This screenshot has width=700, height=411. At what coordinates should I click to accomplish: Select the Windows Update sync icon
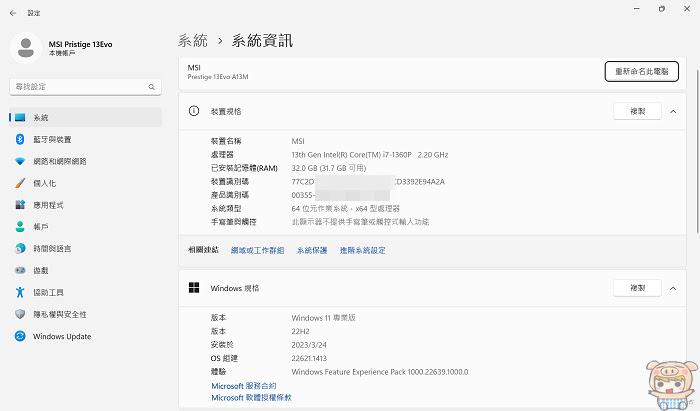[x=20, y=336]
